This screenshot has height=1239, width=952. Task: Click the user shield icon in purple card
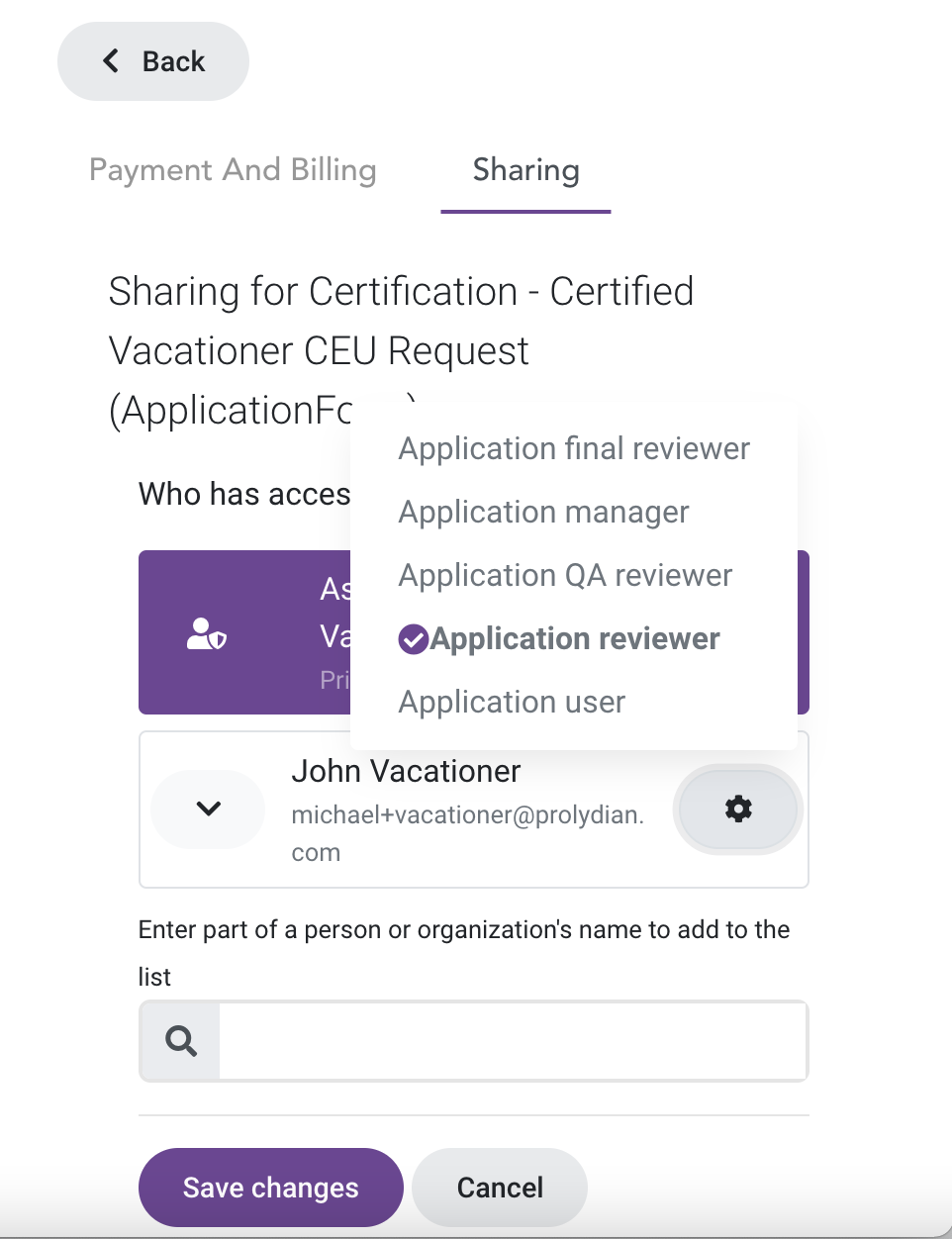[207, 633]
